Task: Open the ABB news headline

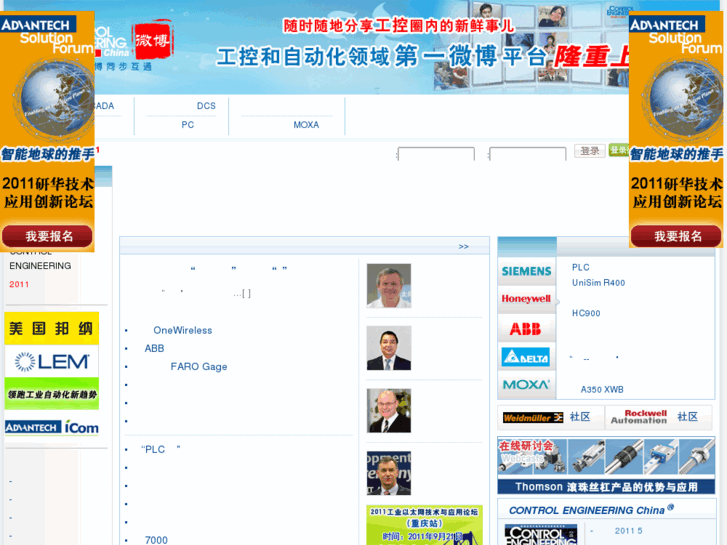Action: click(154, 348)
